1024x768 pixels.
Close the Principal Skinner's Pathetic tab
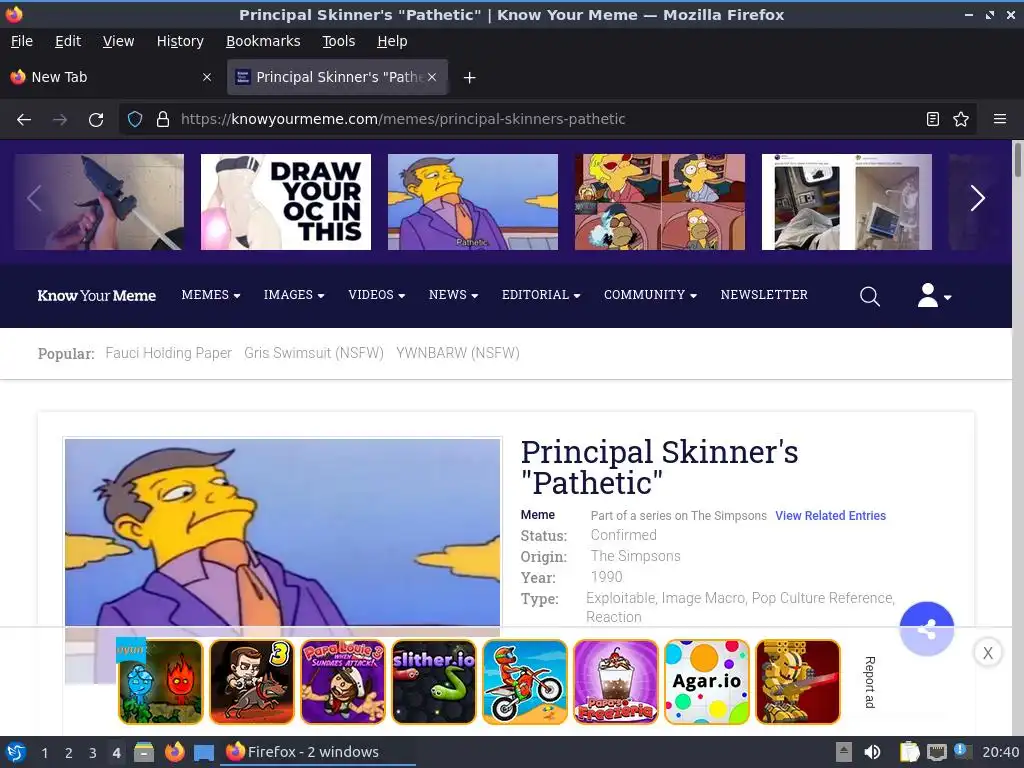pos(432,77)
